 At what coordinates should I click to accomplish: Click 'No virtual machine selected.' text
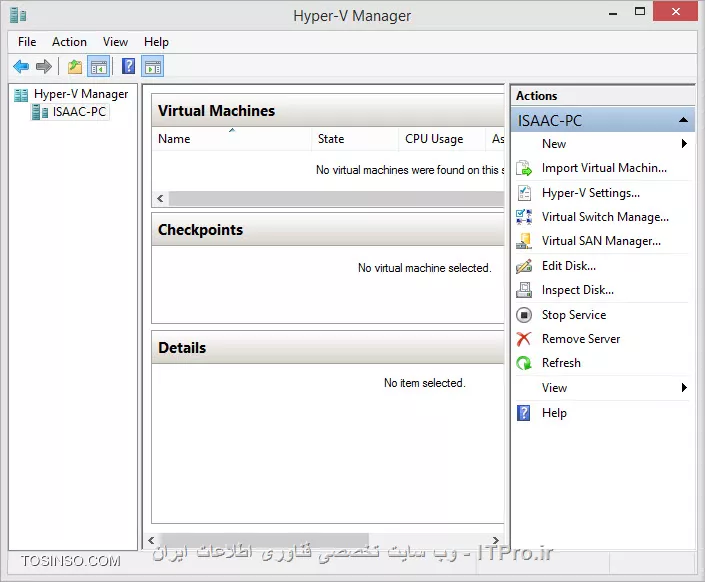[x=424, y=268]
